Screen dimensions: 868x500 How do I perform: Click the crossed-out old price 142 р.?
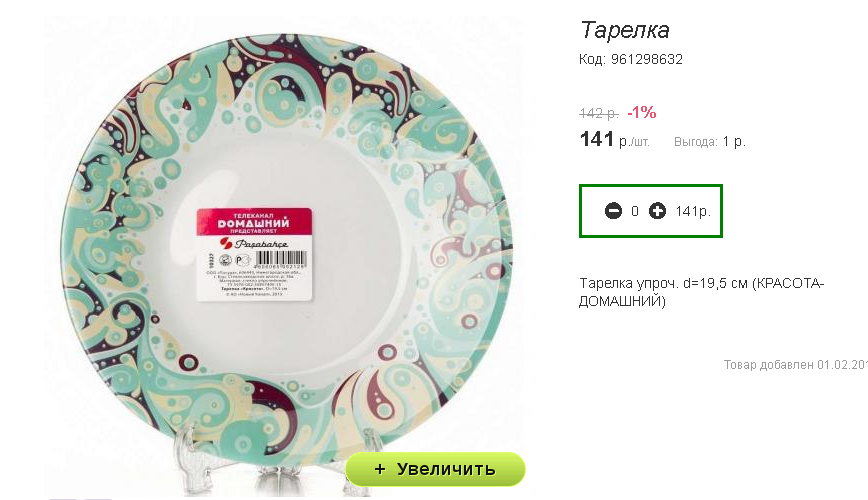(598, 114)
